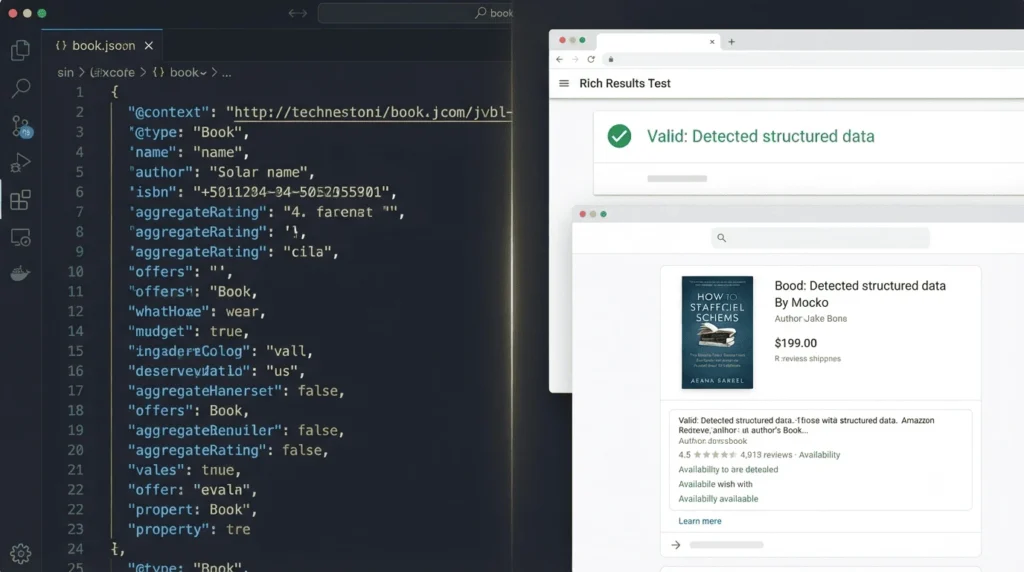The width and height of the screenshot is (1024, 572).
Task: Click the $199.00 price
Action: point(795,343)
